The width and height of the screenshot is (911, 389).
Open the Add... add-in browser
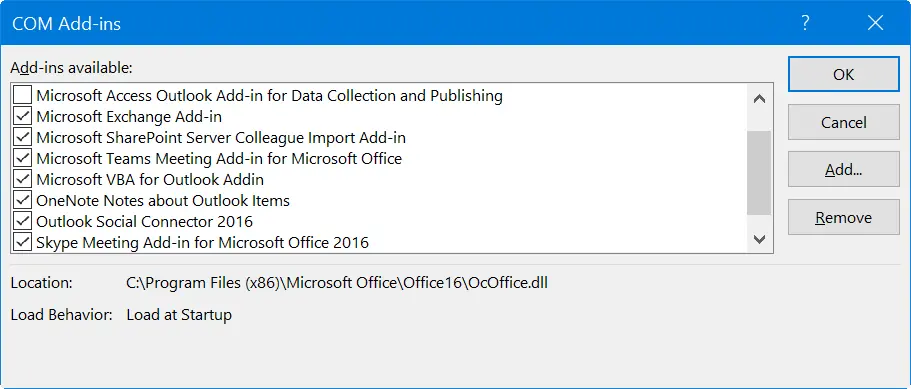point(844,170)
